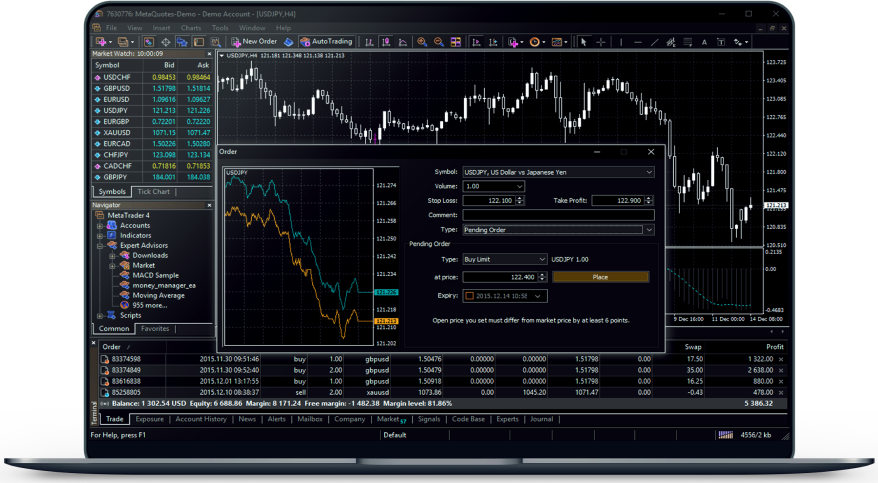Draw a vertical line tool
The width and height of the screenshot is (878, 483).
click(x=621, y=42)
